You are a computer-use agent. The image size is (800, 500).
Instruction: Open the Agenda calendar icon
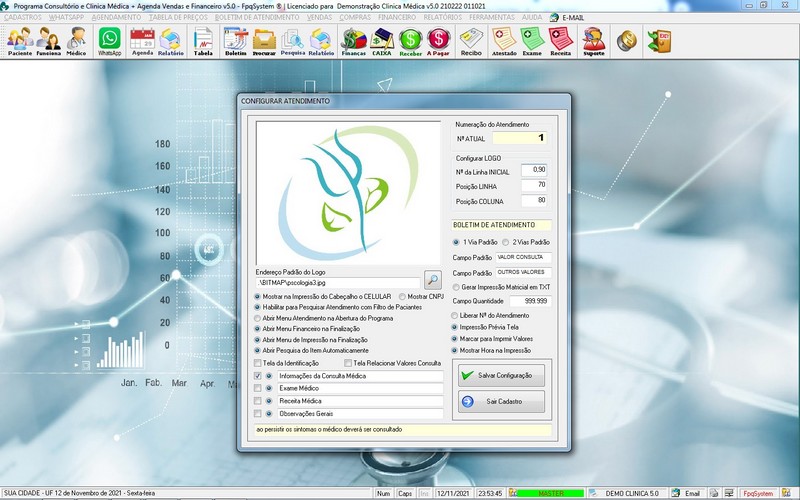[x=142, y=41]
